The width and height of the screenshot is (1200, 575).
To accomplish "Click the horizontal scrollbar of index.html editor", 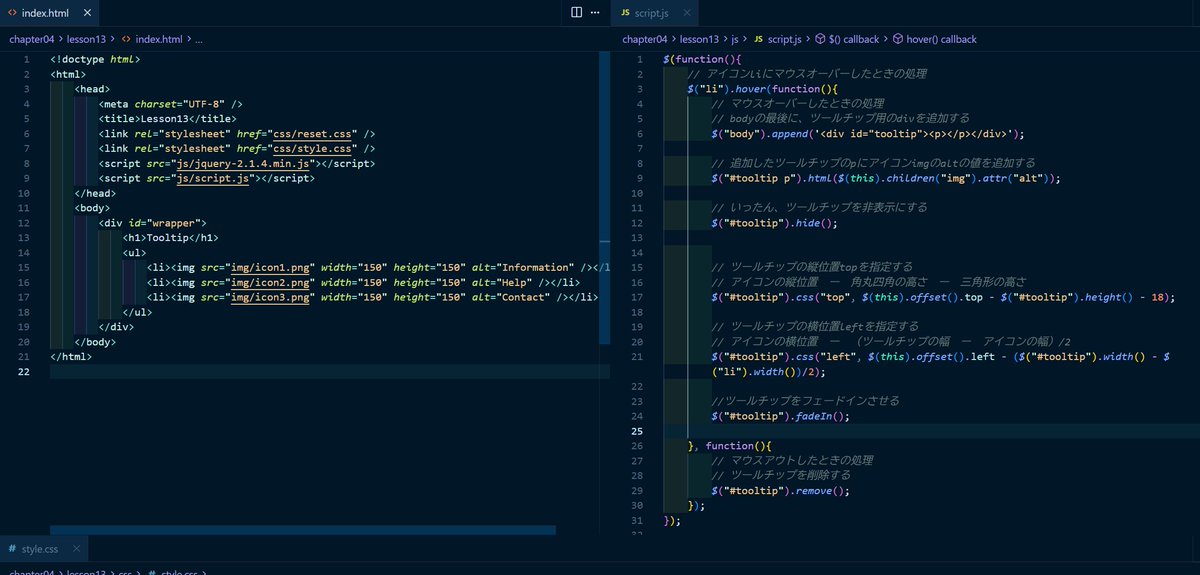I will point(302,531).
